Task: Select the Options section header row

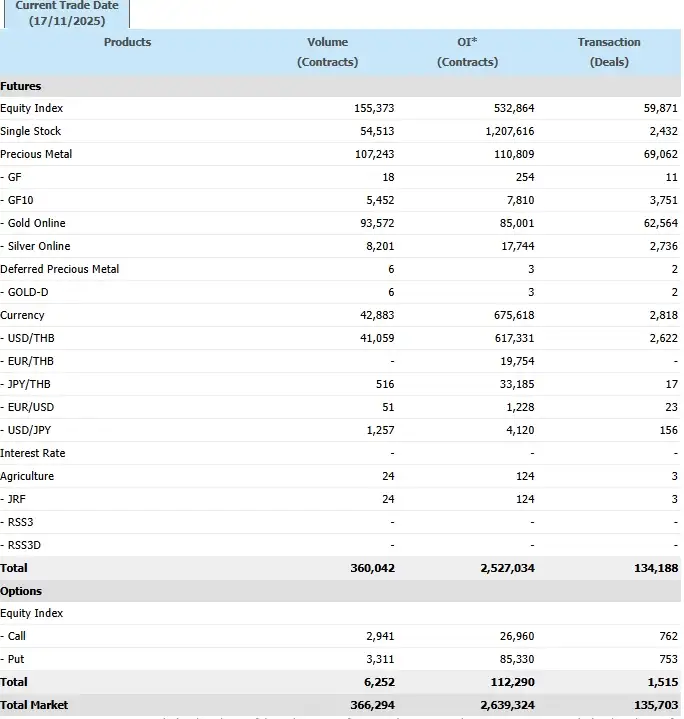Action: (x=21, y=591)
